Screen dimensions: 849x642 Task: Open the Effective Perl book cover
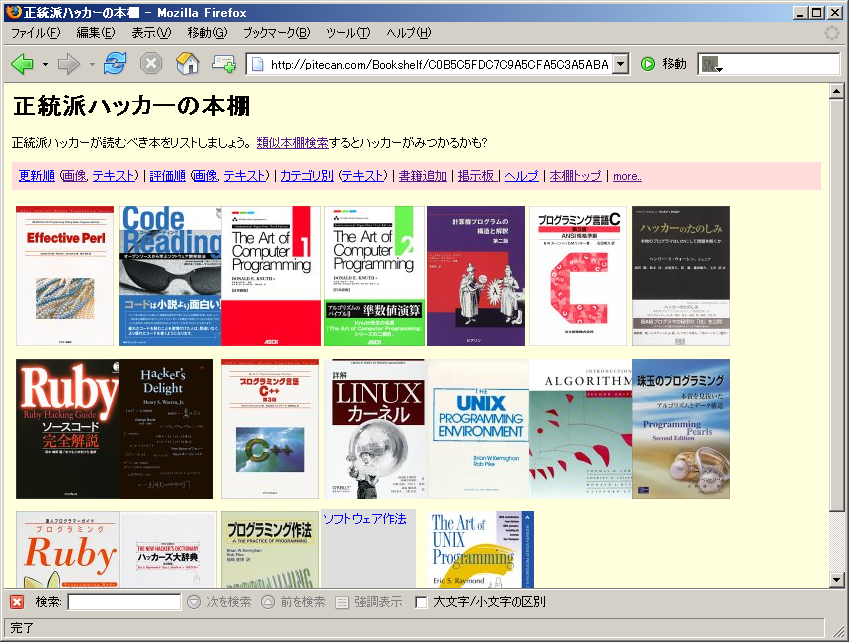pos(65,276)
